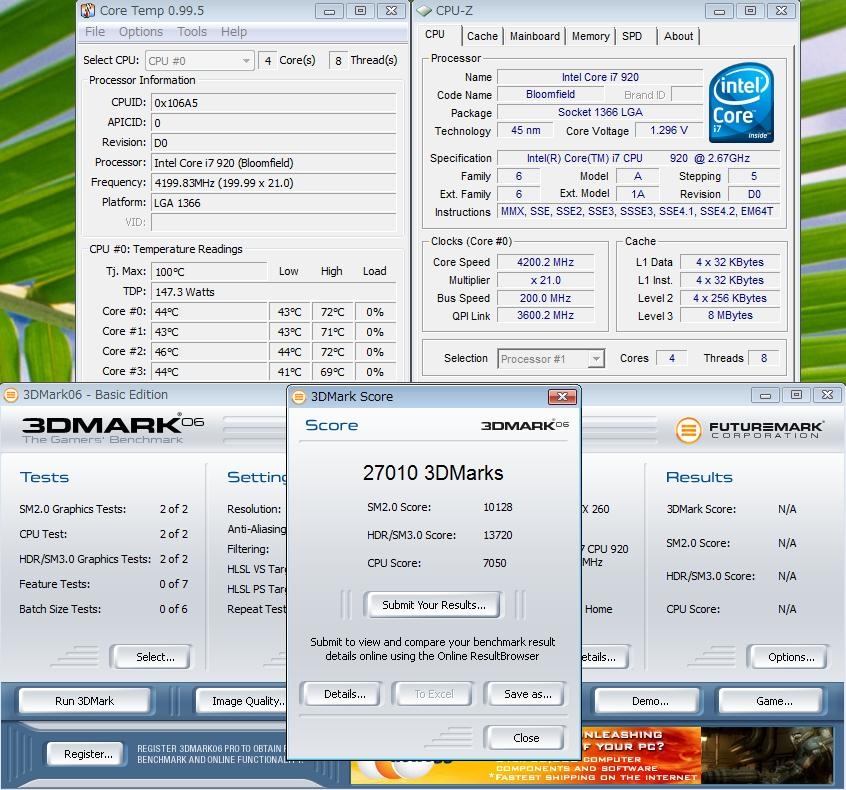The width and height of the screenshot is (846, 790).
Task: Click Submit Your Results button
Action: (434, 605)
